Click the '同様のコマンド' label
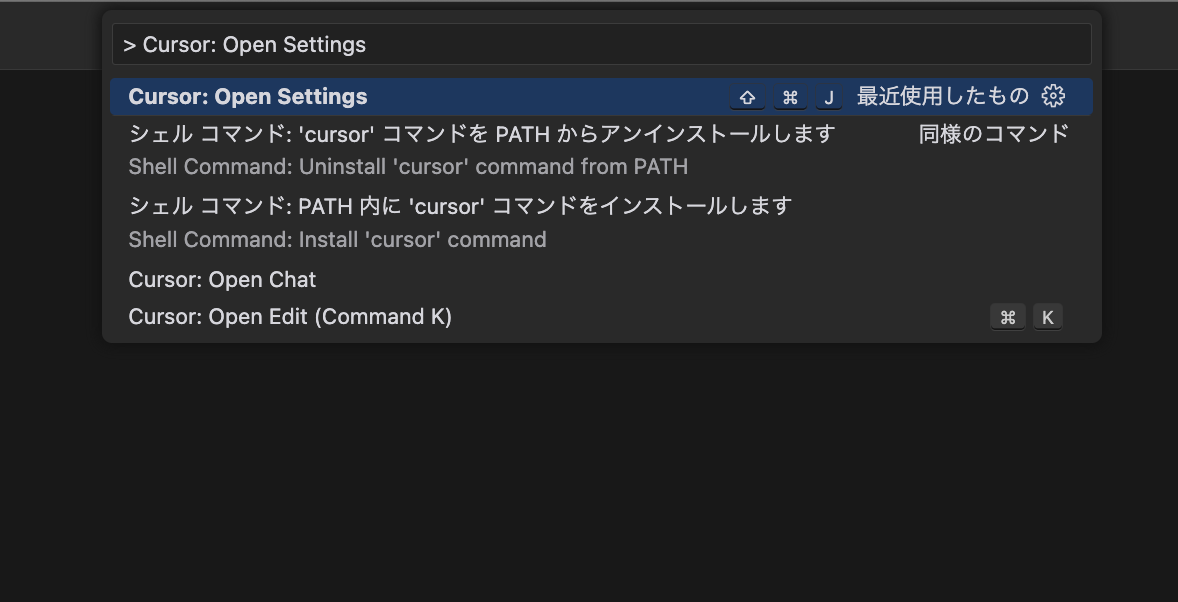Viewport: 1178px width, 602px height. point(993,134)
